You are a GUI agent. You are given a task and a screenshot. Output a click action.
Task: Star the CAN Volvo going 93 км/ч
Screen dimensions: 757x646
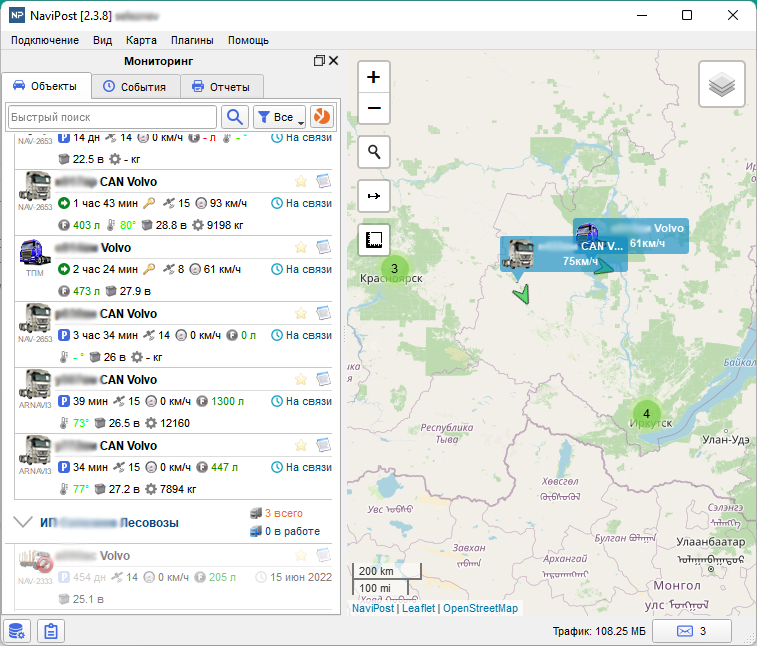pyautogui.click(x=300, y=181)
